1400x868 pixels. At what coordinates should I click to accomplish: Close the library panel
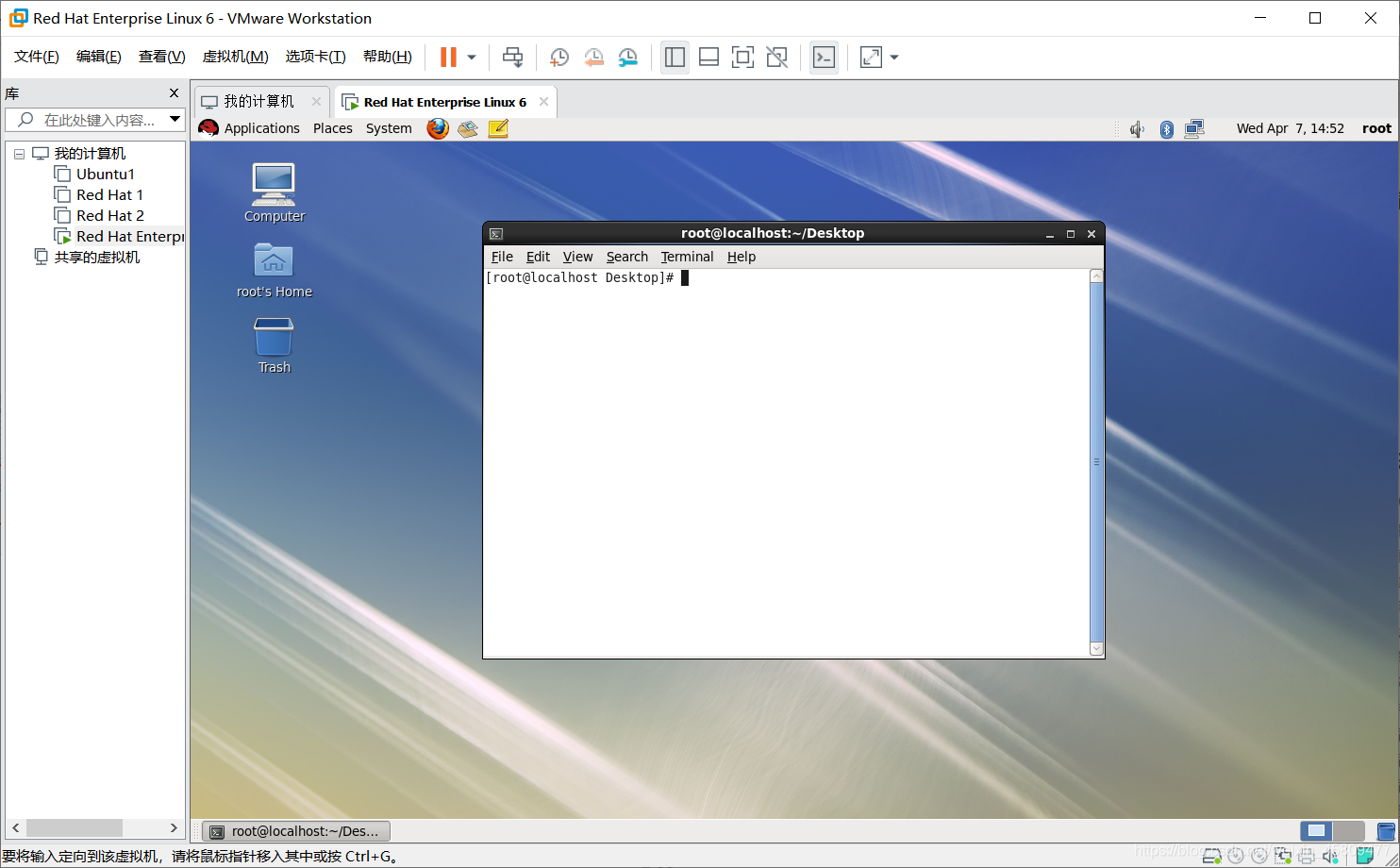(174, 93)
